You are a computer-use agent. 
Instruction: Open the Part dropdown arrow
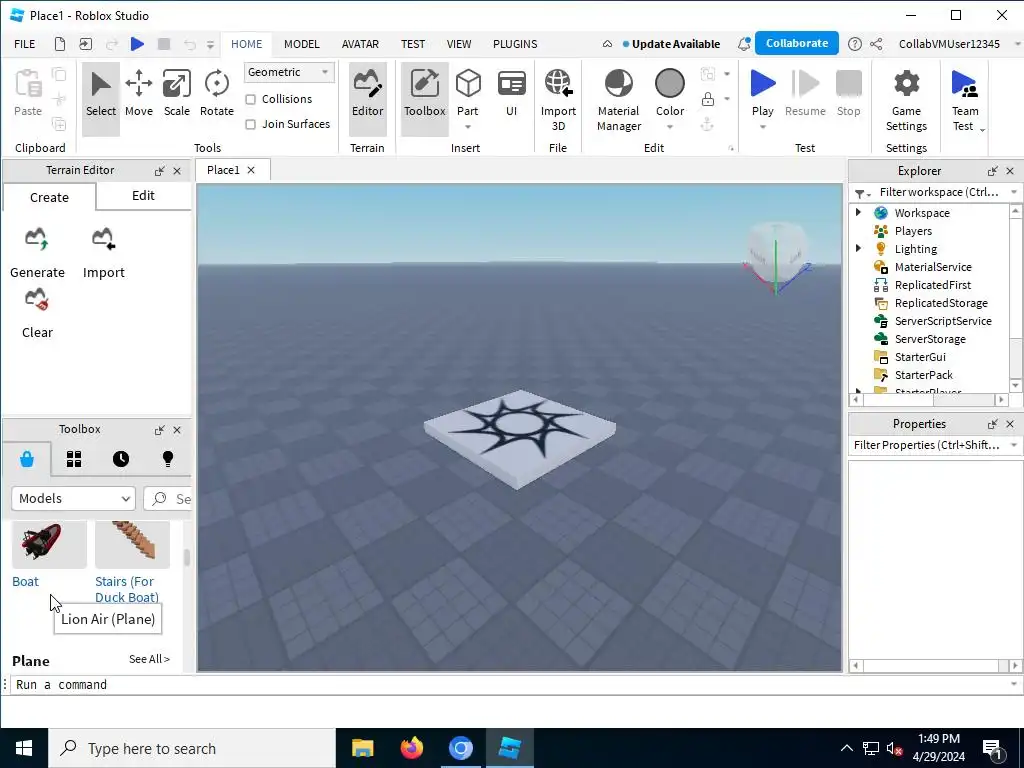468,127
